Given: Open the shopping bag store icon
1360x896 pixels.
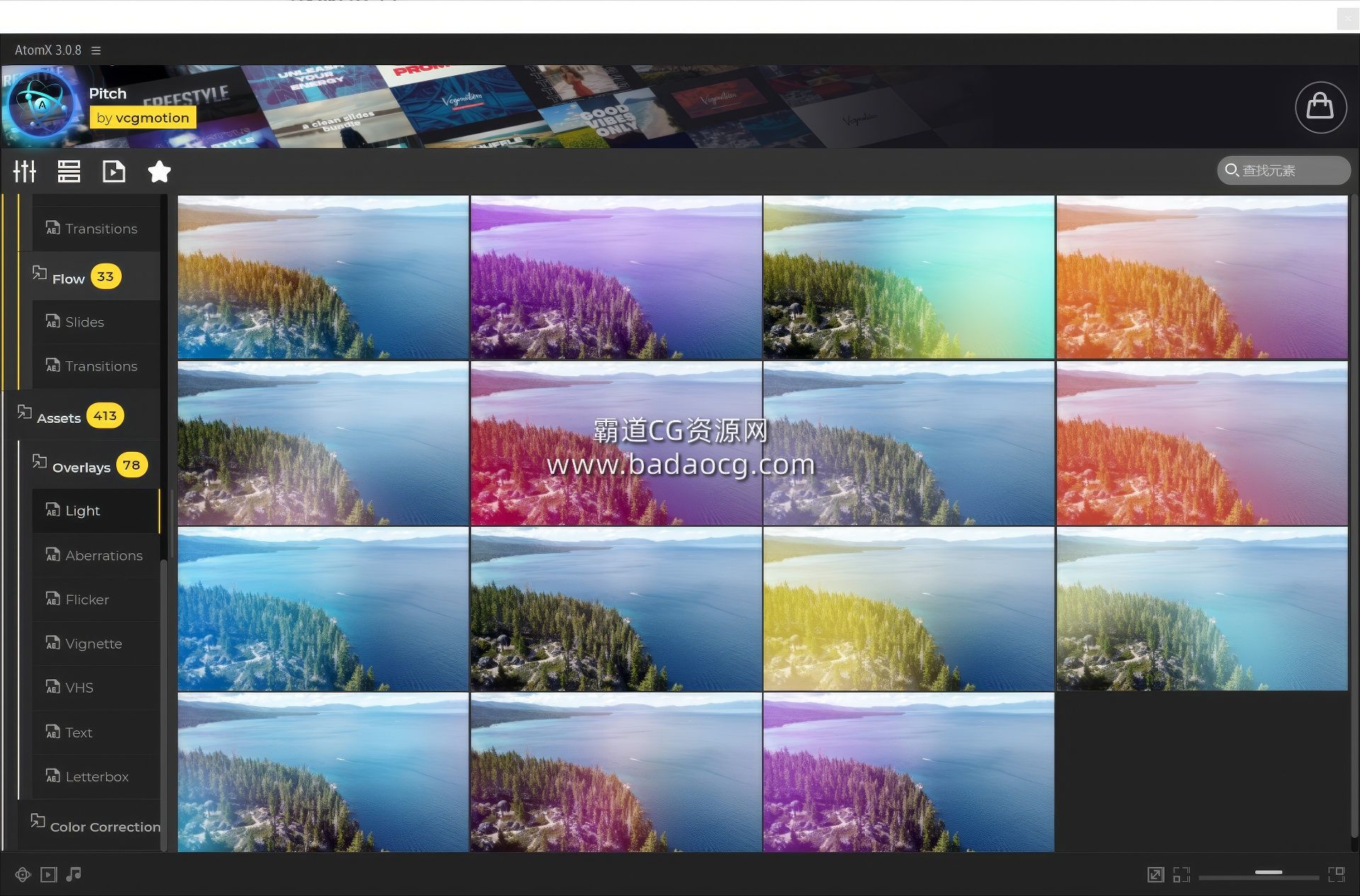Looking at the screenshot, I should pyautogui.click(x=1320, y=107).
